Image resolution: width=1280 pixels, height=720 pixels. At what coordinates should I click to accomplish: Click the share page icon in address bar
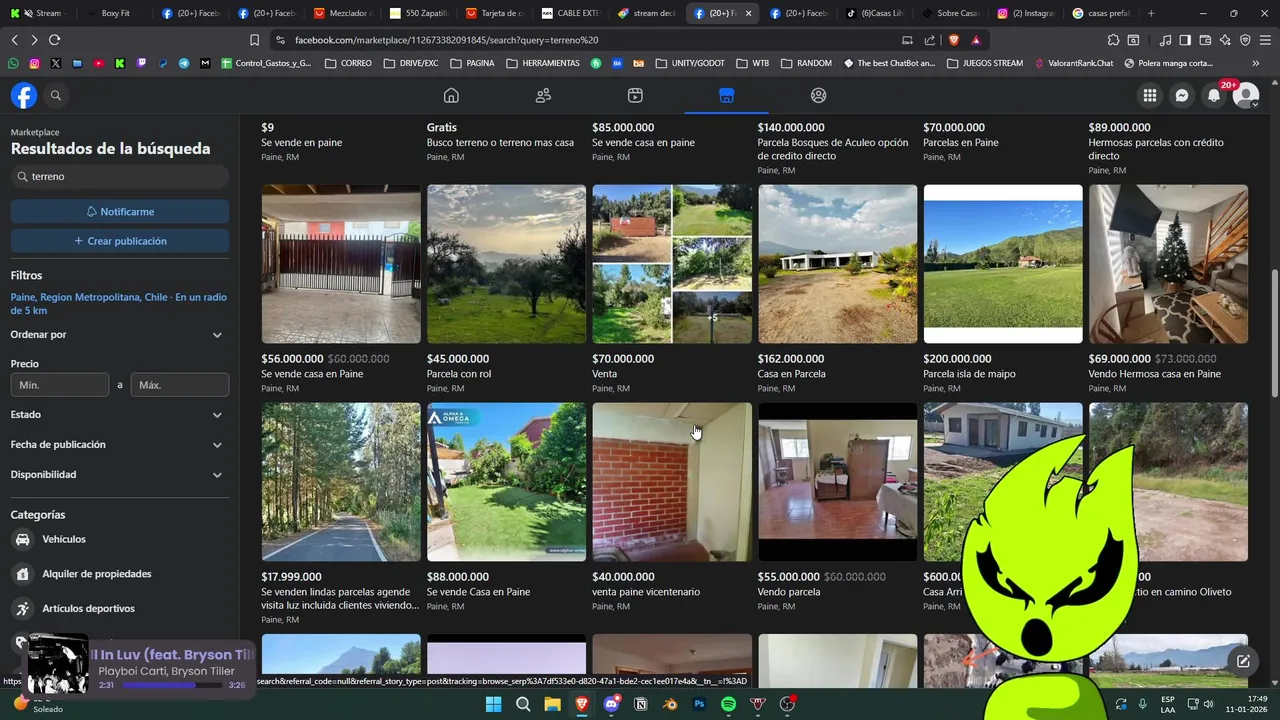point(930,40)
